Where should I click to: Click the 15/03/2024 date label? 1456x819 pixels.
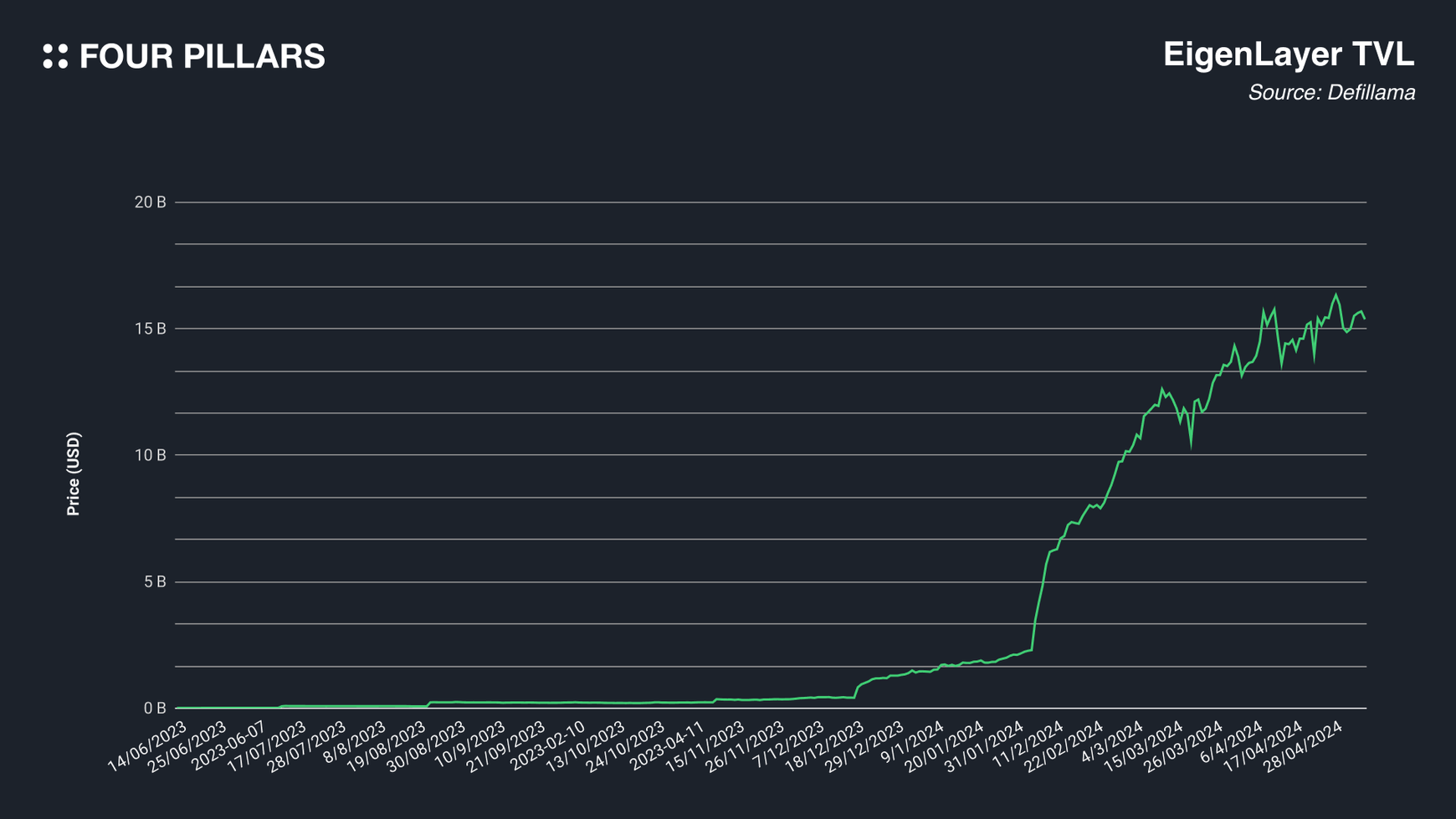pyautogui.click(x=1144, y=746)
